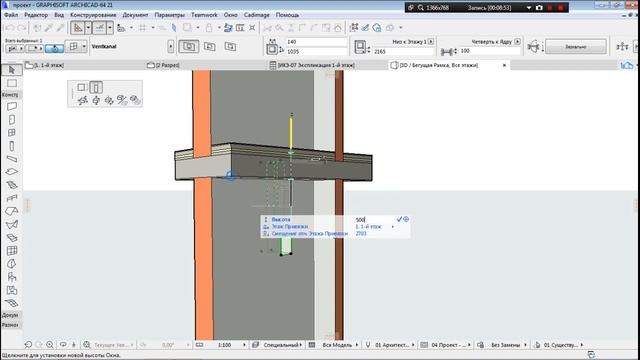640x360 pixels.
Task: Open the Без Замены graphic override dropdown
Action: point(525,345)
